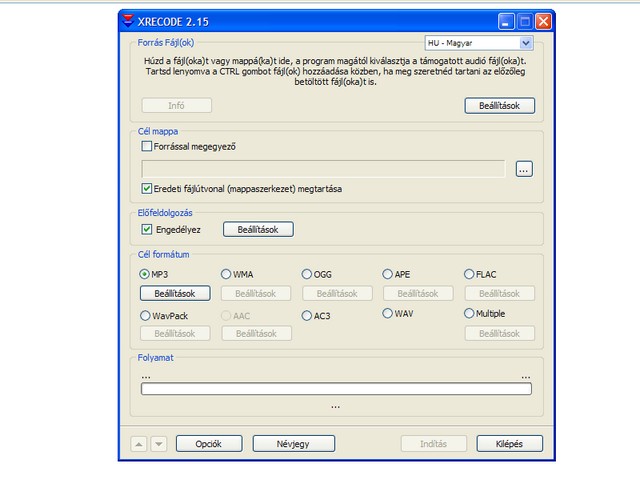Open the HU - Magyar language dropdown
640x480 pixels.
click(479, 44)
